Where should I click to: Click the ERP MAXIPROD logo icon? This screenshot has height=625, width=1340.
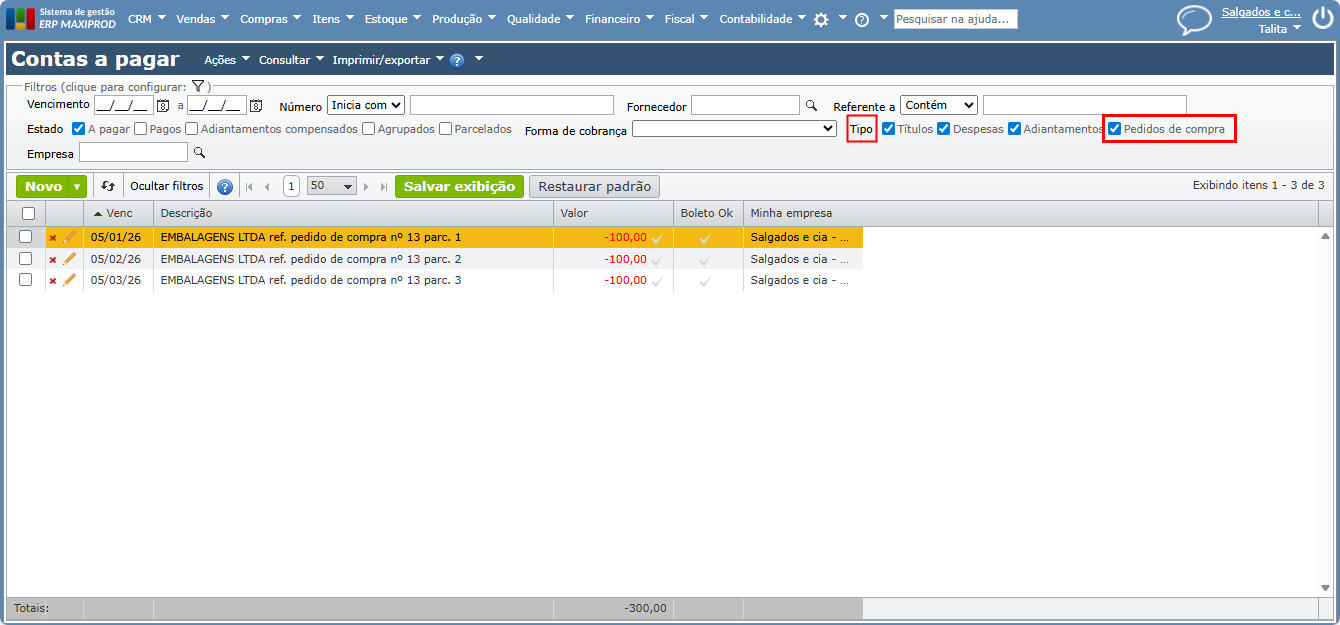click(20, 19)
